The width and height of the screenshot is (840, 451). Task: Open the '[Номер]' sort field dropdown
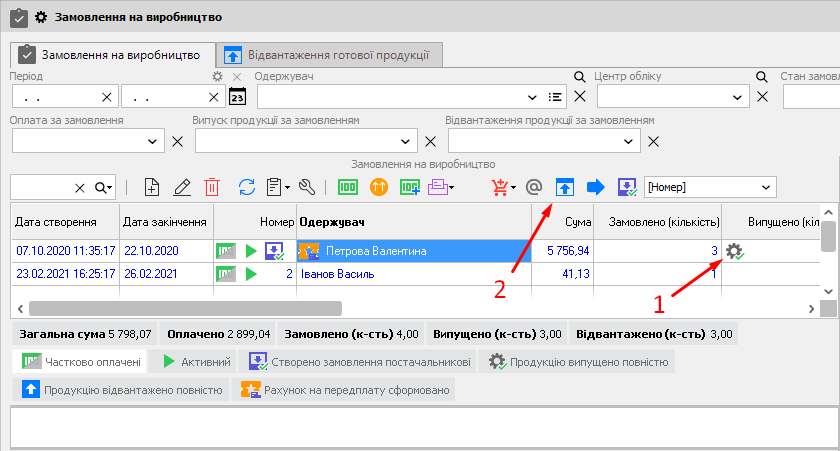point(766,187)
